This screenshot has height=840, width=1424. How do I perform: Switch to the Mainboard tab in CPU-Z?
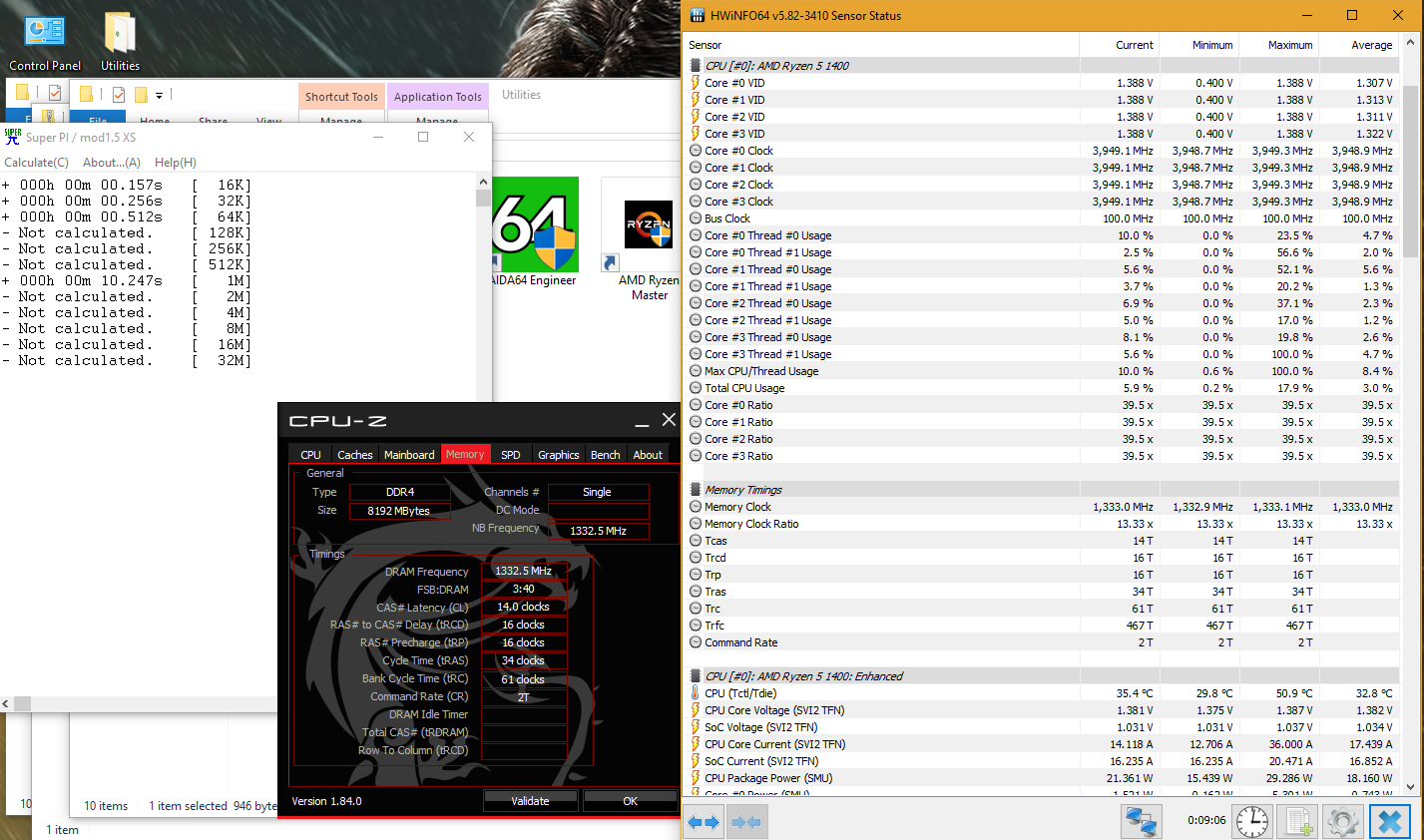tap(409, 454)
